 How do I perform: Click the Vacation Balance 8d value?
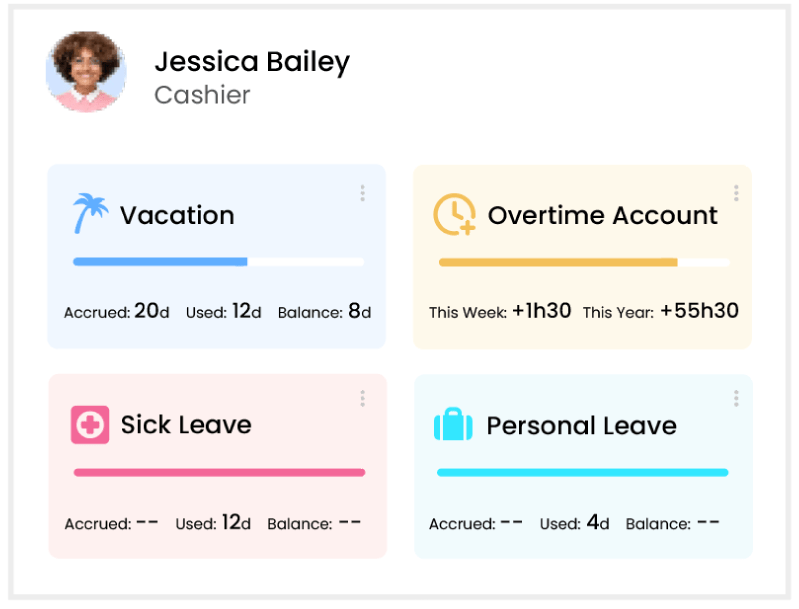(360, 311)
